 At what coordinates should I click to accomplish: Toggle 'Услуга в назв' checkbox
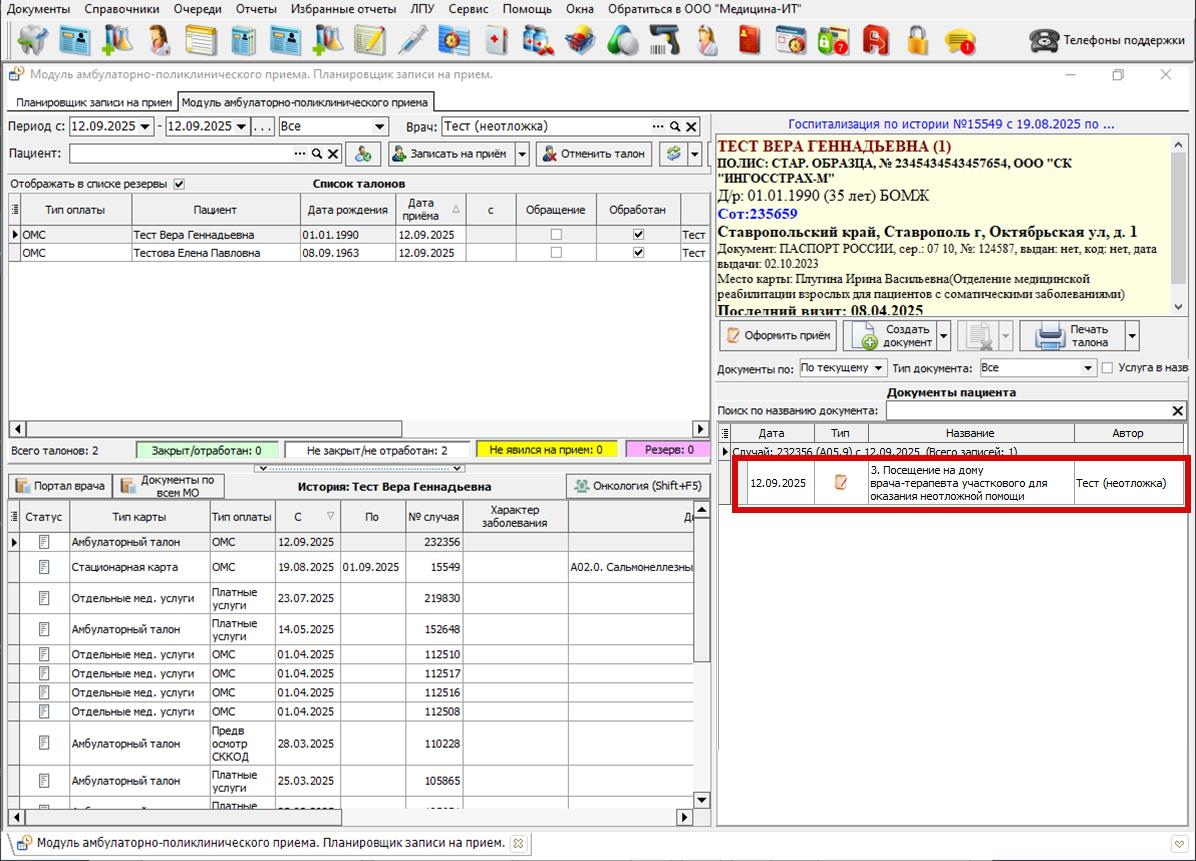coord(1107,368)
